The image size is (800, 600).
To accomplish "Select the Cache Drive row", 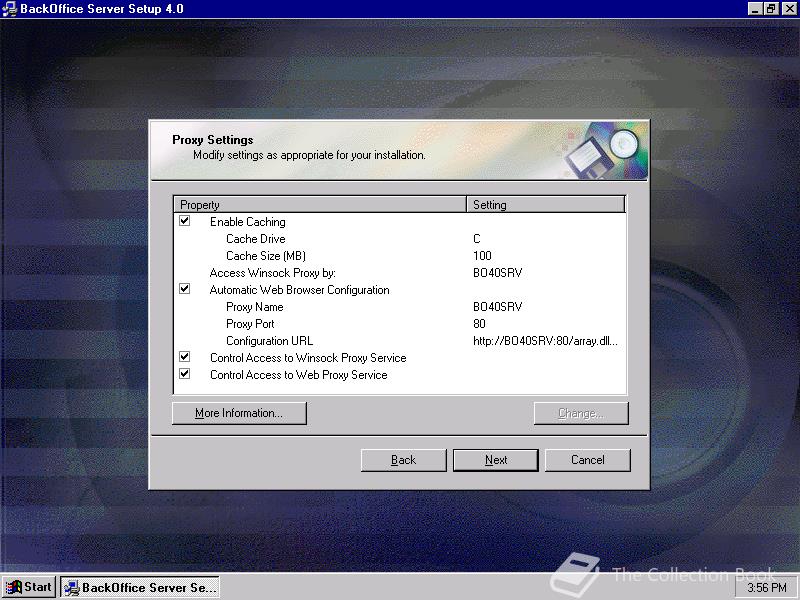I will [x=400, y=239].
